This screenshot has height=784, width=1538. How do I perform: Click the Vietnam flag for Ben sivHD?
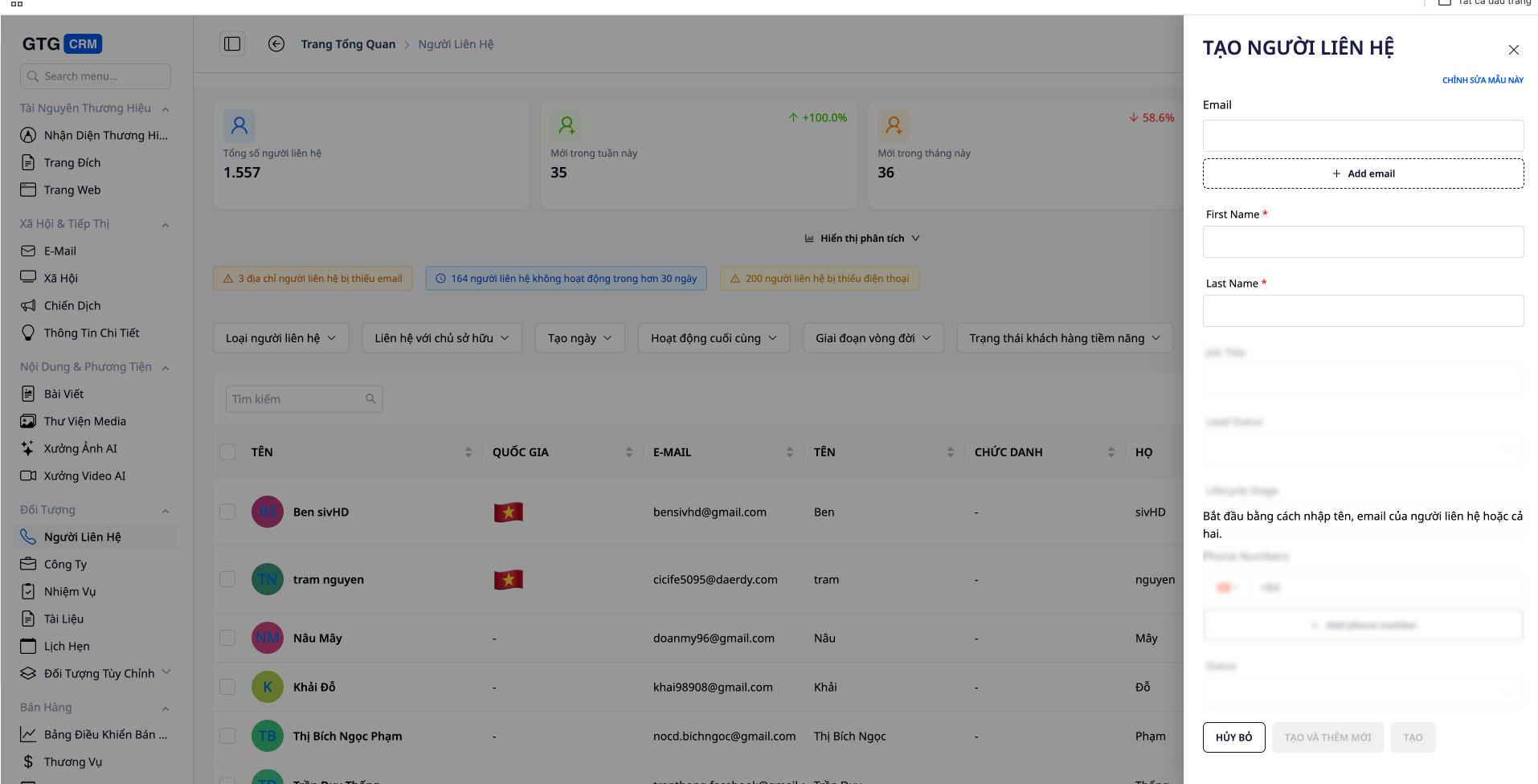pos(508,512)
